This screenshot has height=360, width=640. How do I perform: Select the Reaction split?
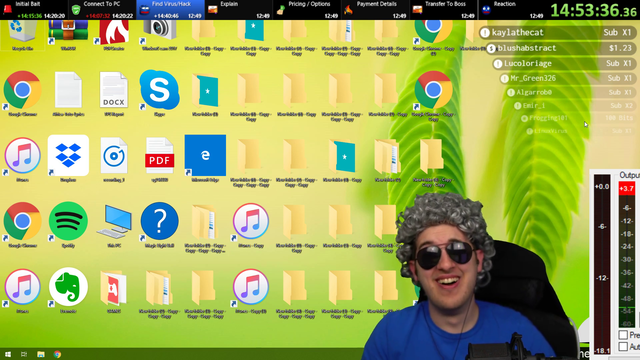coord(512,10)
